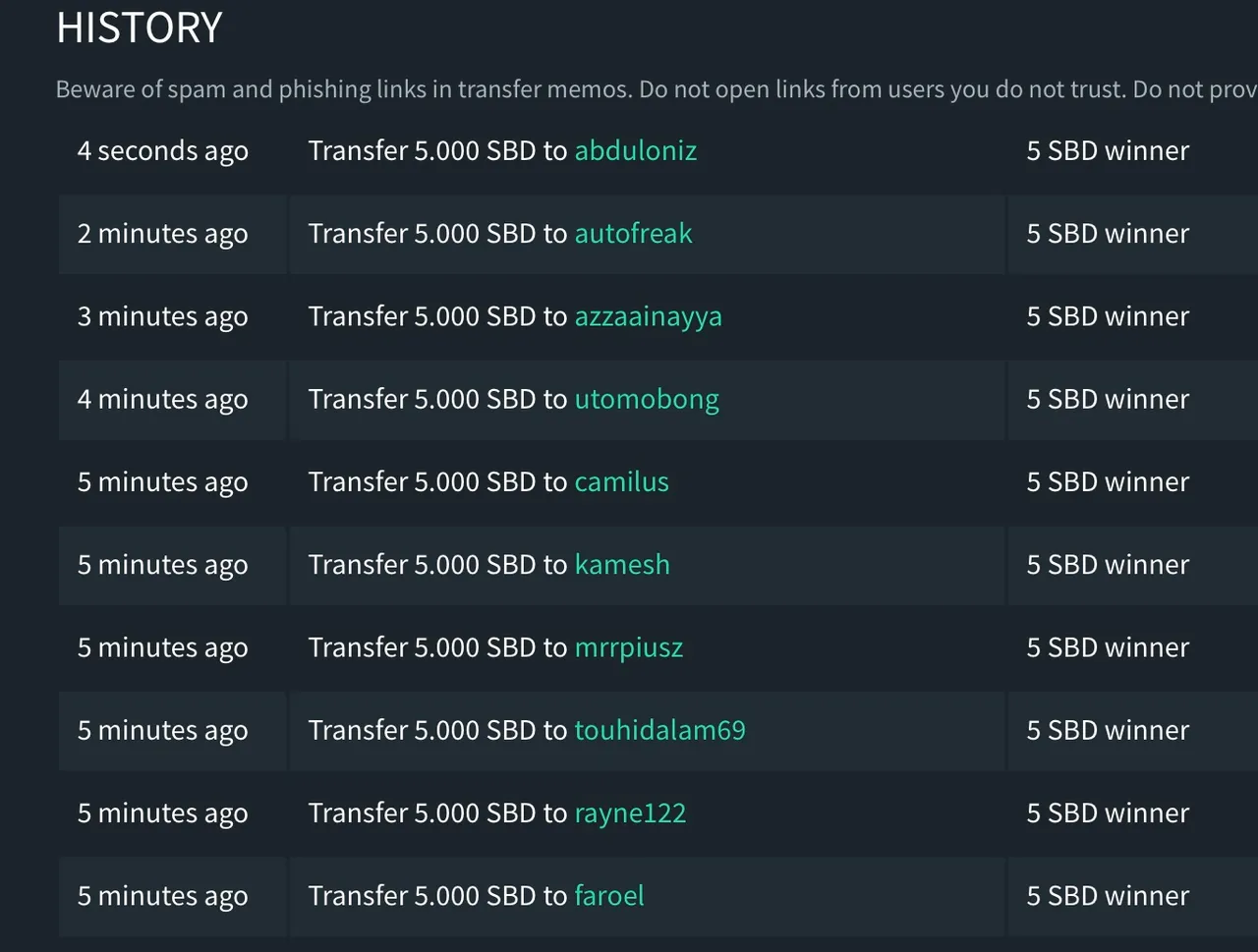The width and height of the screenshot is (1258, 952).
Task: Select the 'Transfer 5.000 SBD to' text for kamesh
Action: [437, 564]
